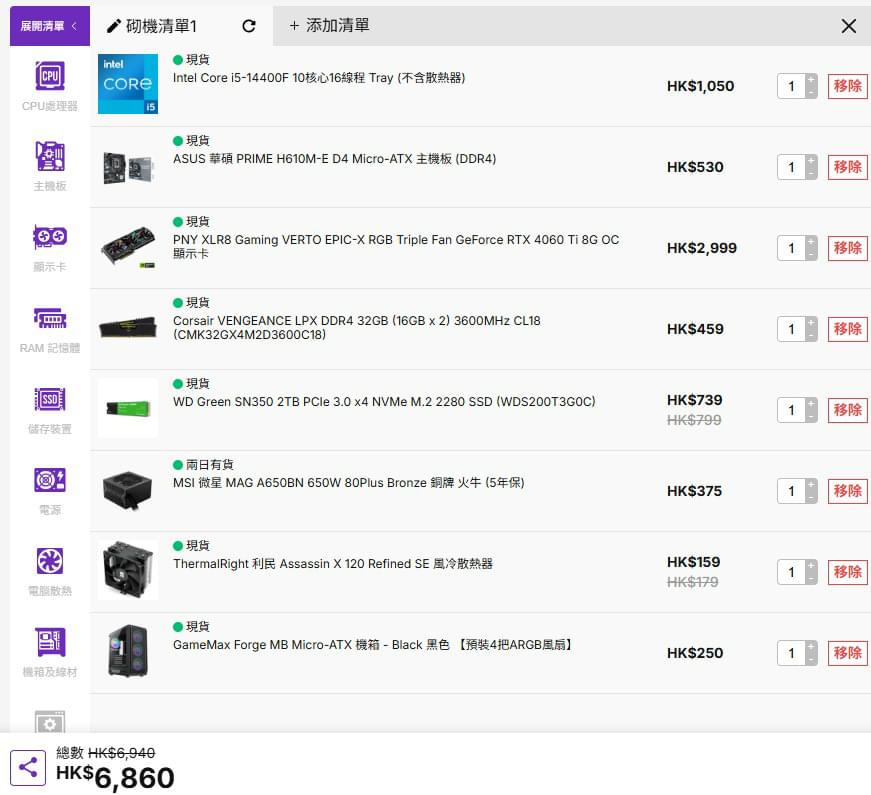This screenshot has height=795, width=871.
Task: Click the share icon near the total
Action: 28,768
